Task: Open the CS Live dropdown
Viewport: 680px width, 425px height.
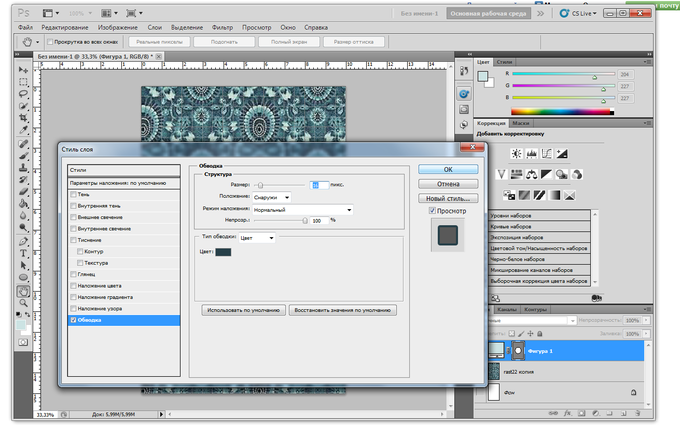Action: click(578, 13)
